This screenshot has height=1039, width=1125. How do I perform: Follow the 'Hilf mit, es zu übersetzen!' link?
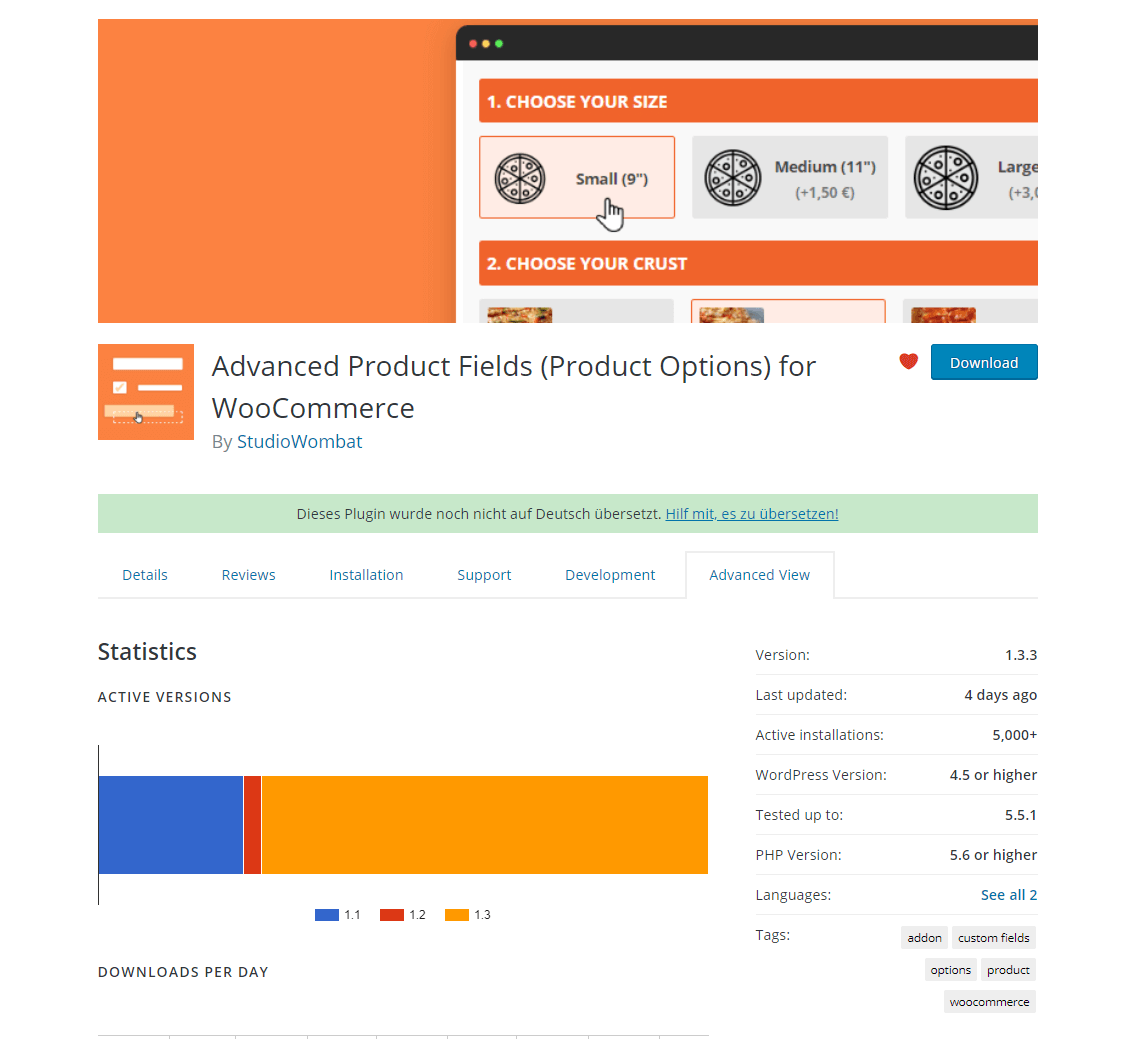tap(752, 513)
